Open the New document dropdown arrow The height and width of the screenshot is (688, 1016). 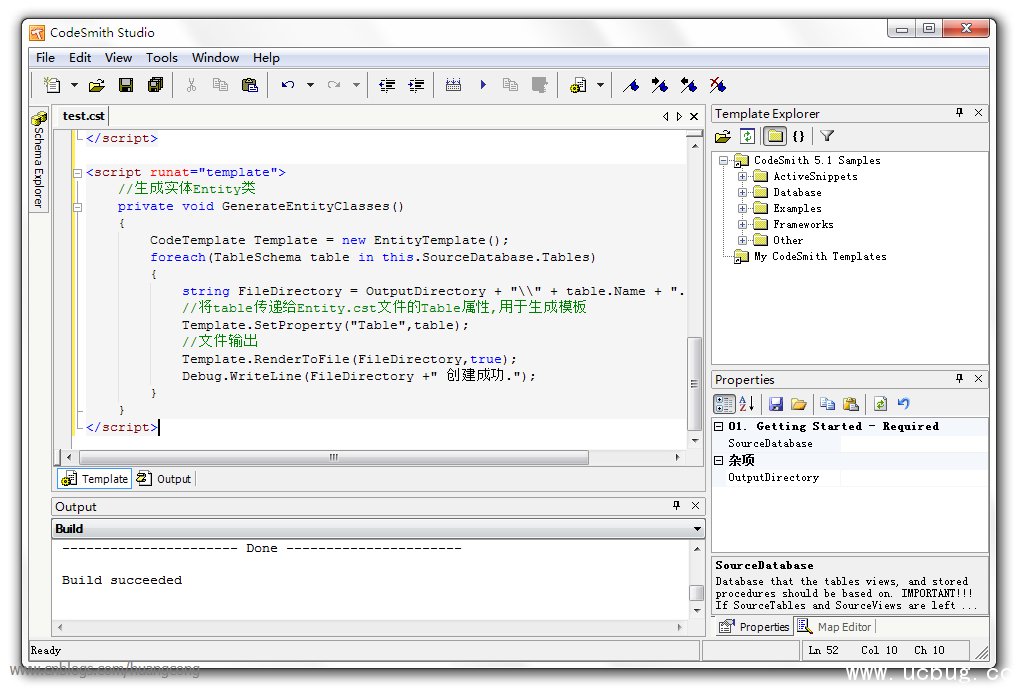pyautogui.click(x=74, y=85)
